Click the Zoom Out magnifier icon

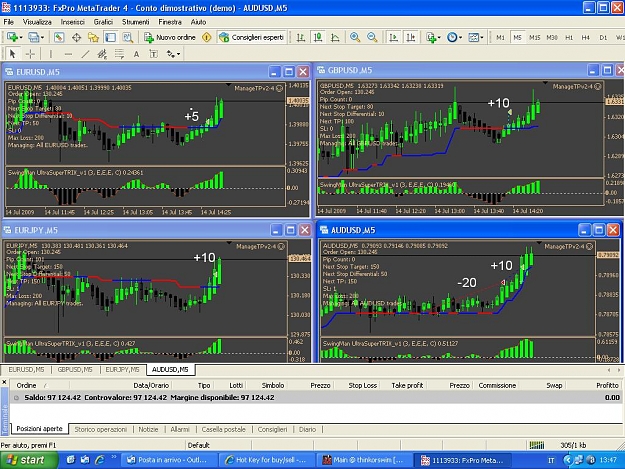(372, 37)
